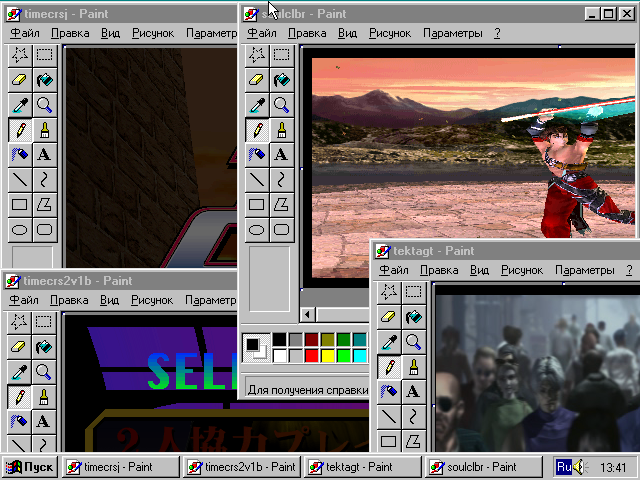Select the Airbrush tool in tektagt window
Screen dimensions: 640x480
click(x=389, y=391)
